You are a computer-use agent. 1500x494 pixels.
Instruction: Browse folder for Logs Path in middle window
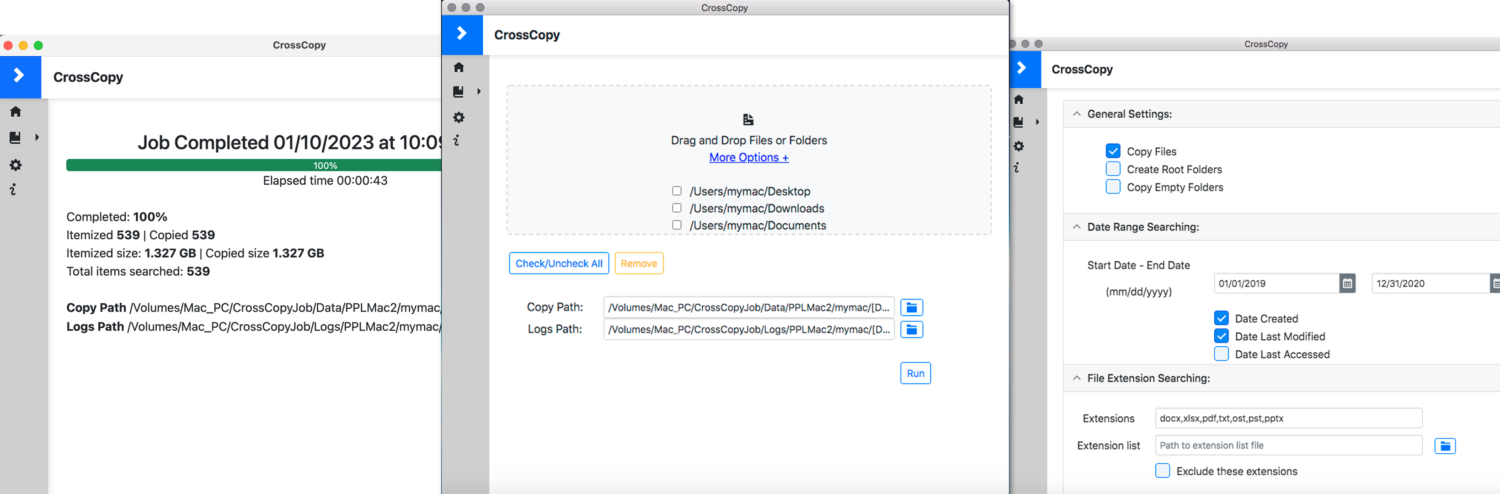911,329
